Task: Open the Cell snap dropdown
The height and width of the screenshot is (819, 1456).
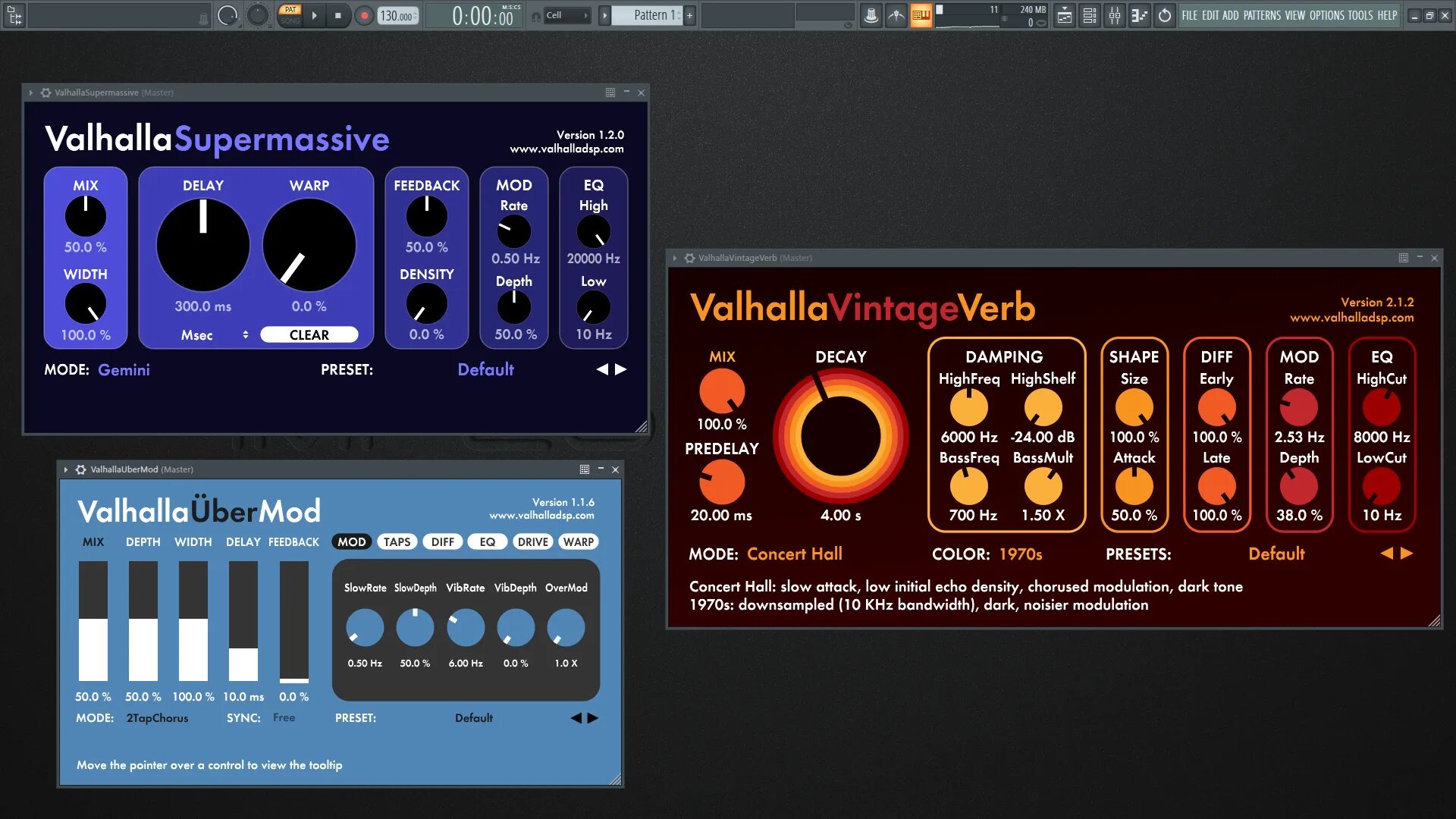Action: 566,15
